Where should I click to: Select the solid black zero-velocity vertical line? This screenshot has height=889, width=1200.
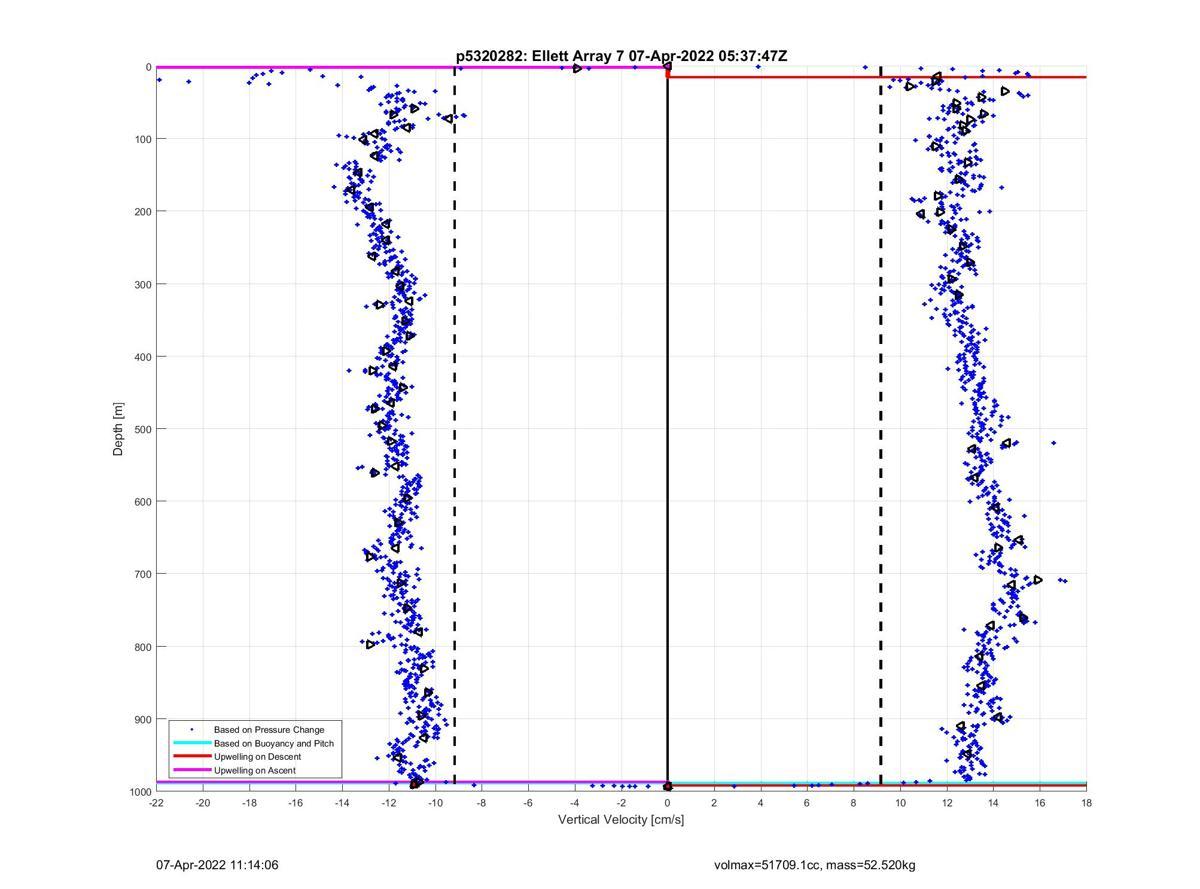point(668,430)
